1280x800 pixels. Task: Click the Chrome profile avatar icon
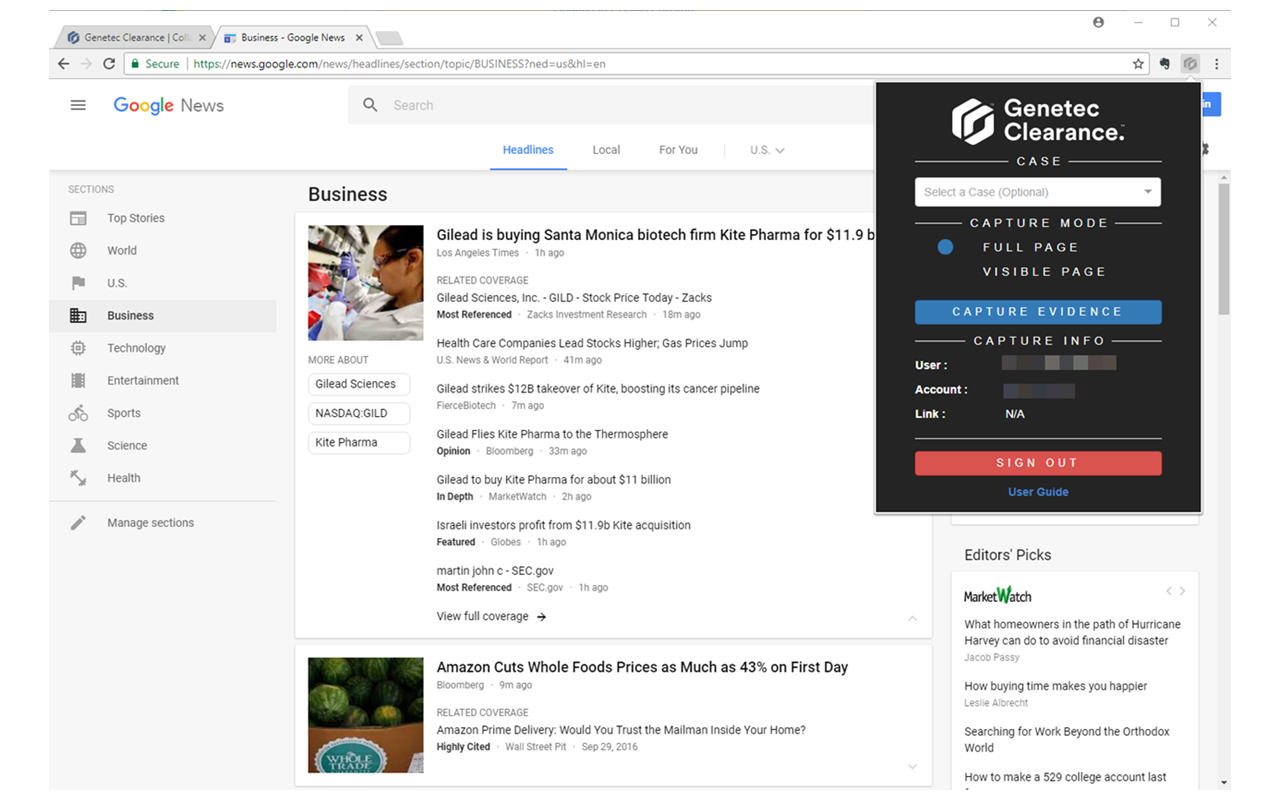[1098, 22]
